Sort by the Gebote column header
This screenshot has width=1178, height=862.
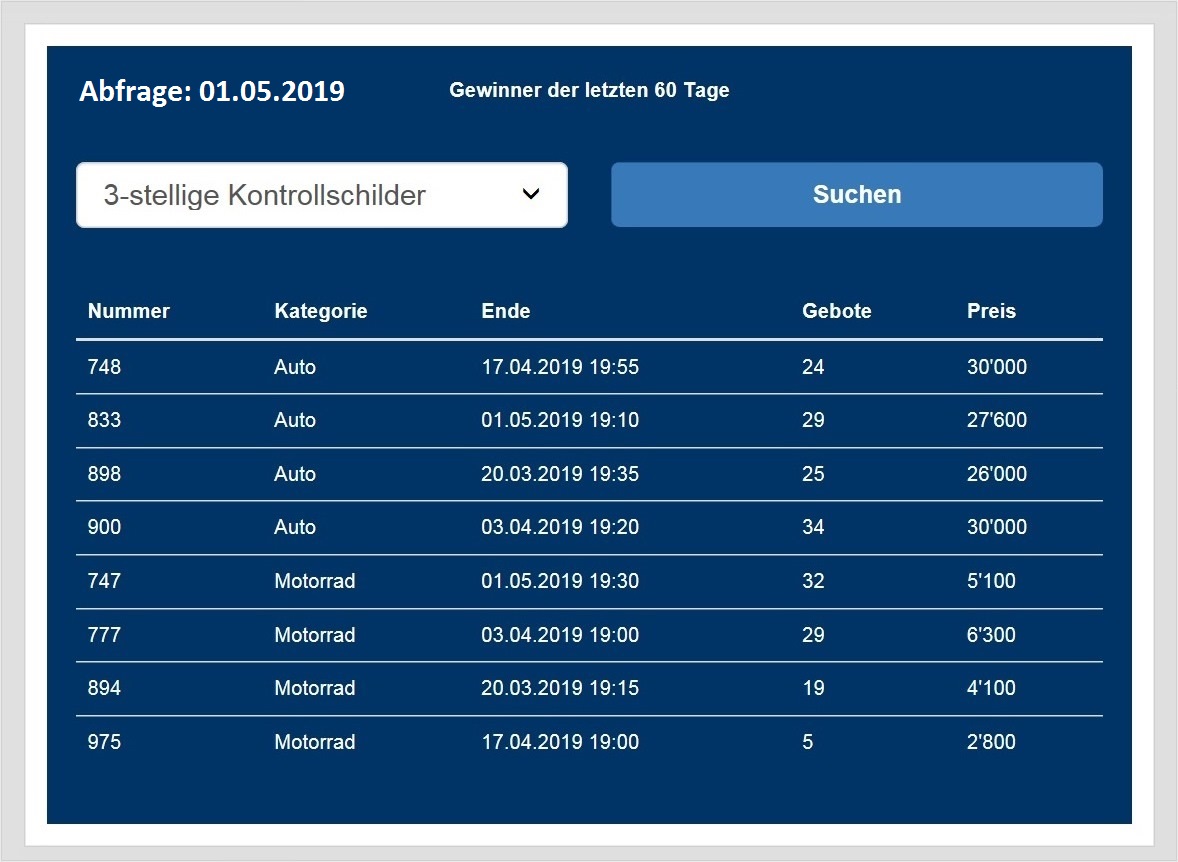coord(836,311)
